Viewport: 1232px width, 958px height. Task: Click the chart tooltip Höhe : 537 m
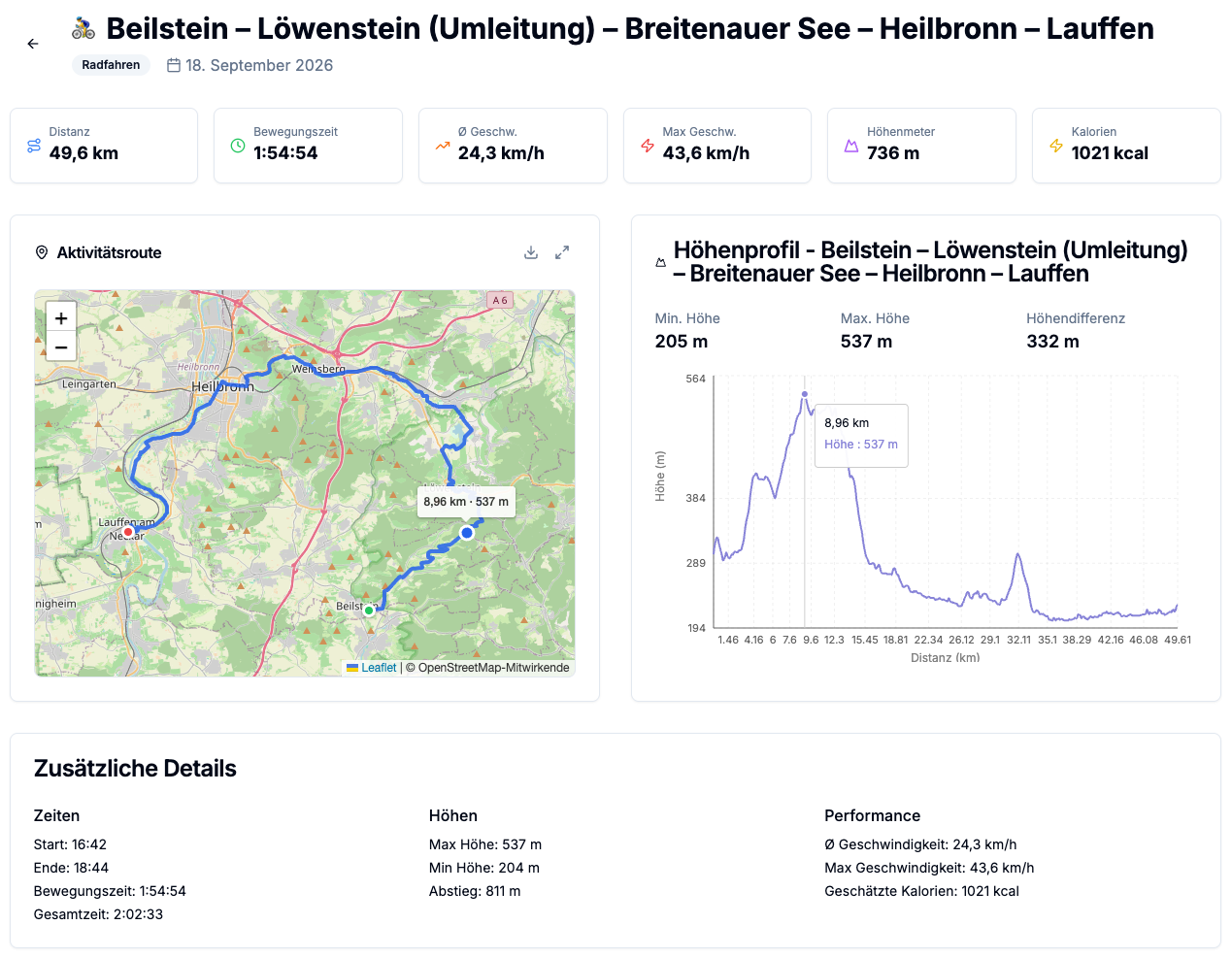tap(861, 445)
